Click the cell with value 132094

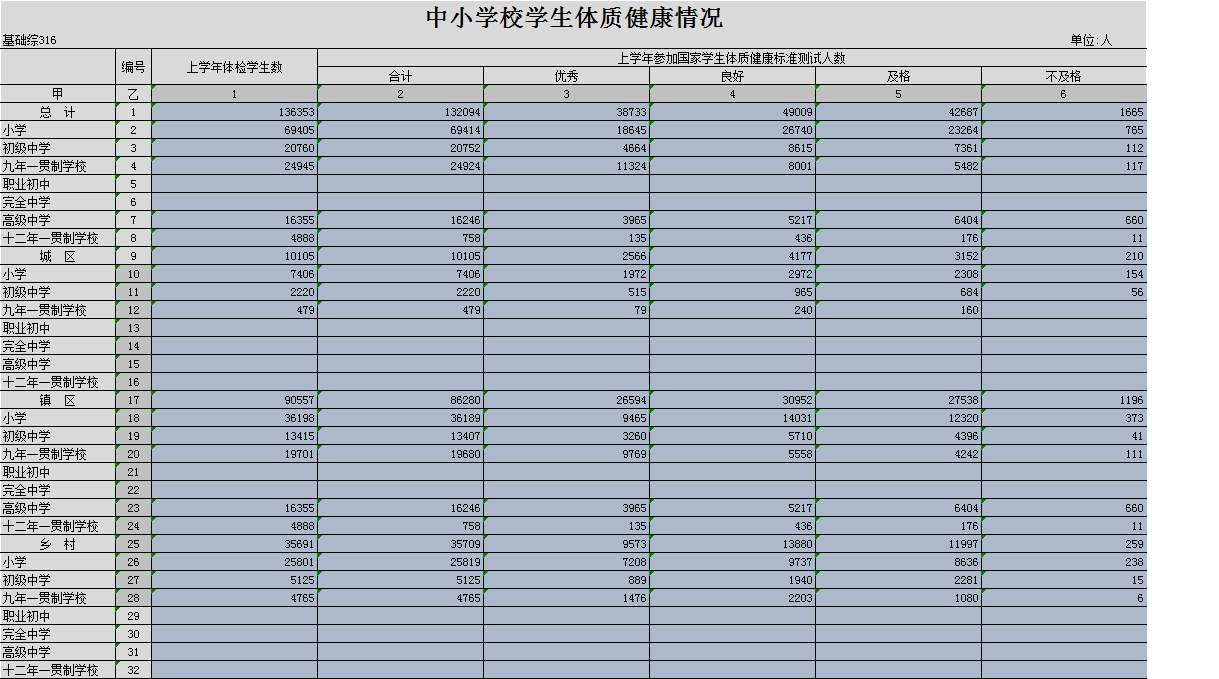400,112
